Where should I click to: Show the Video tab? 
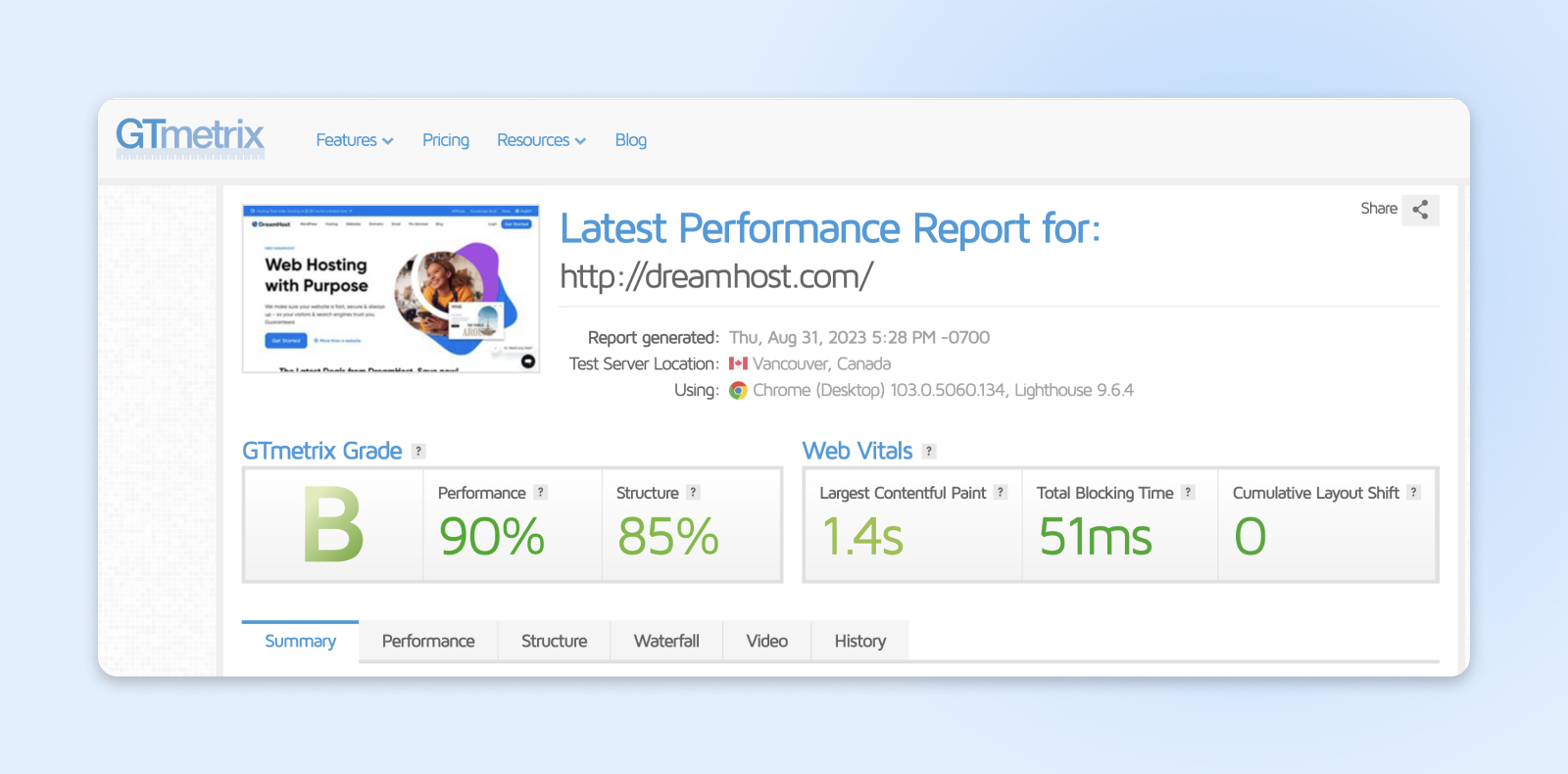pyautogui.click(x=766, y=641)
